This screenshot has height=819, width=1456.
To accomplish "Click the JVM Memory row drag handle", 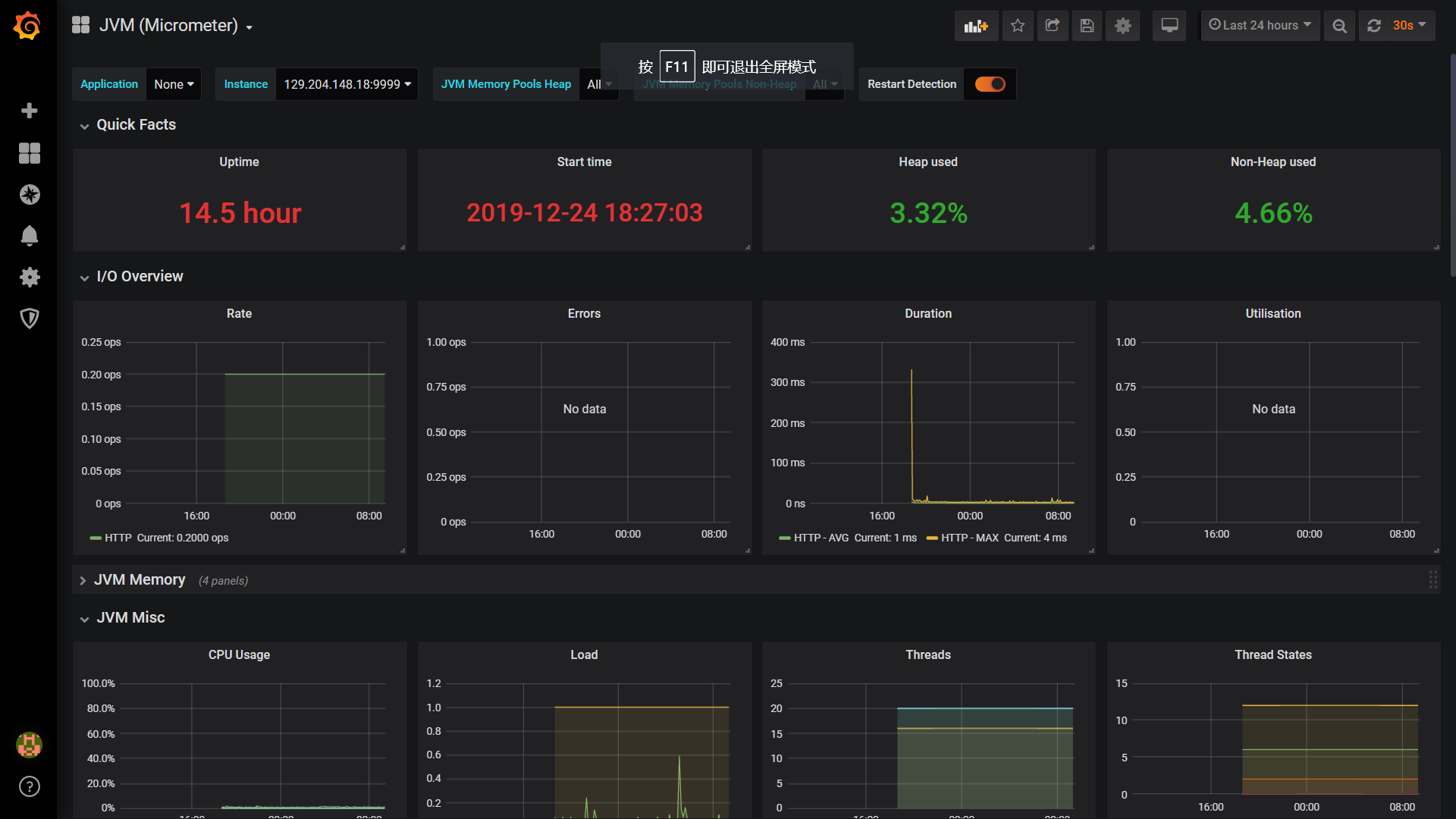I will click(x=1432, y=580).
